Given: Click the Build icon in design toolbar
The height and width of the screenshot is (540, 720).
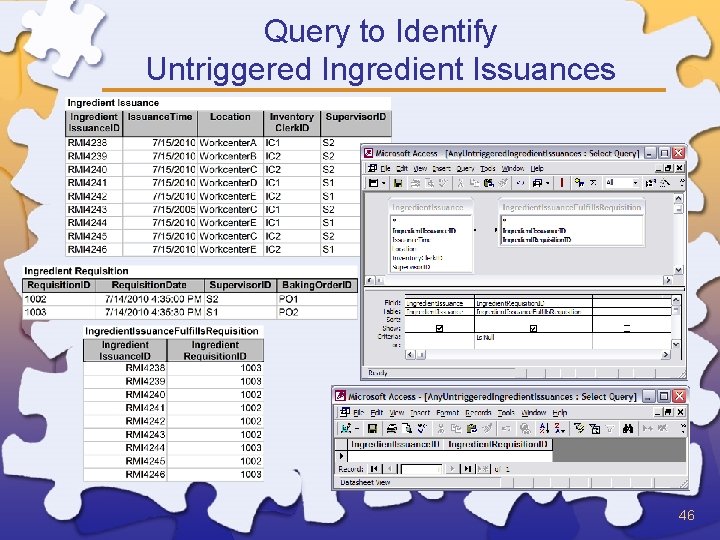Looking at the screenshot, I should coord(665,183).
